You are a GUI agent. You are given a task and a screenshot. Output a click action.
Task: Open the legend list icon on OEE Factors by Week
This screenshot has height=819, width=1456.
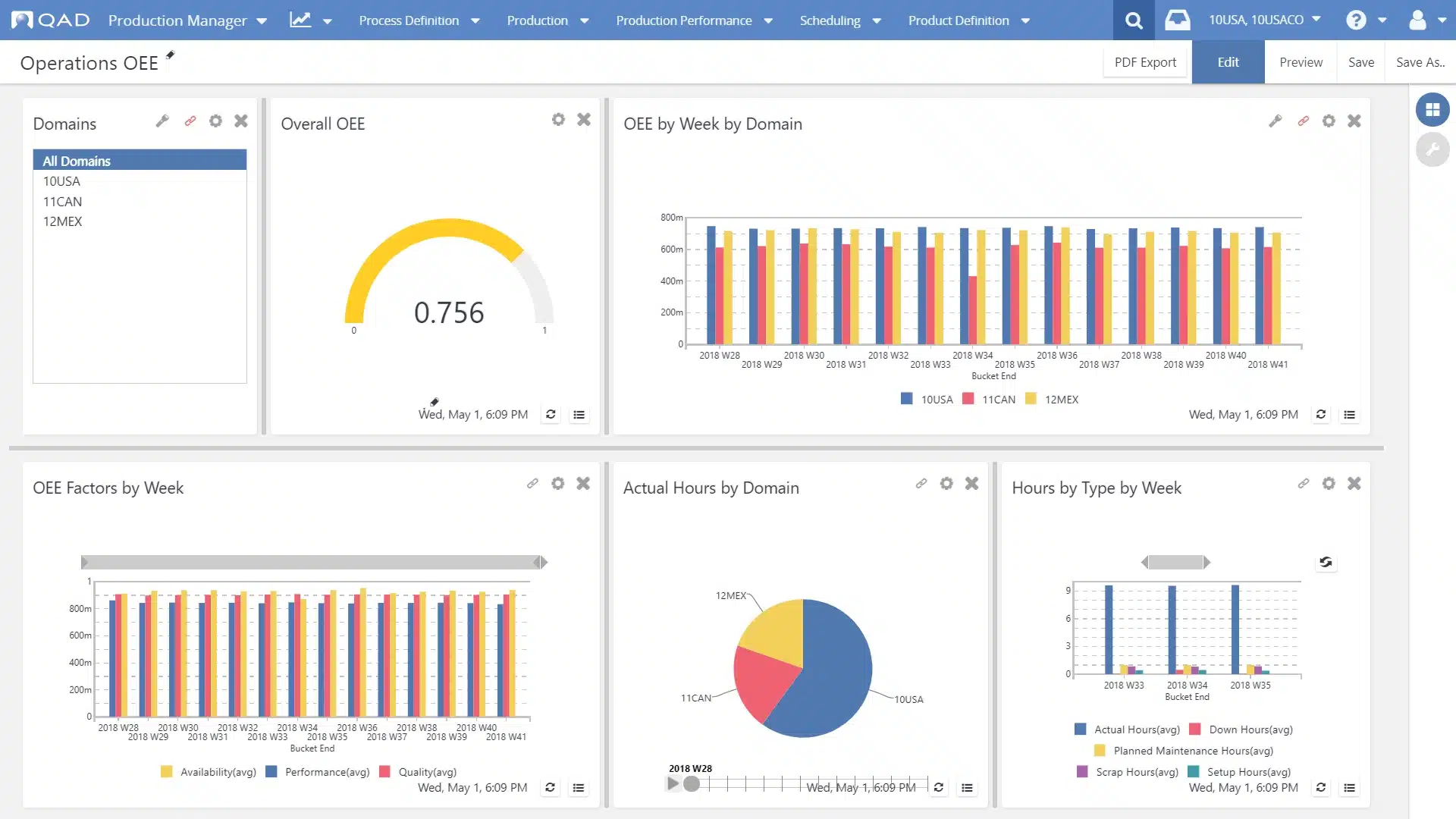click(579, 787)
